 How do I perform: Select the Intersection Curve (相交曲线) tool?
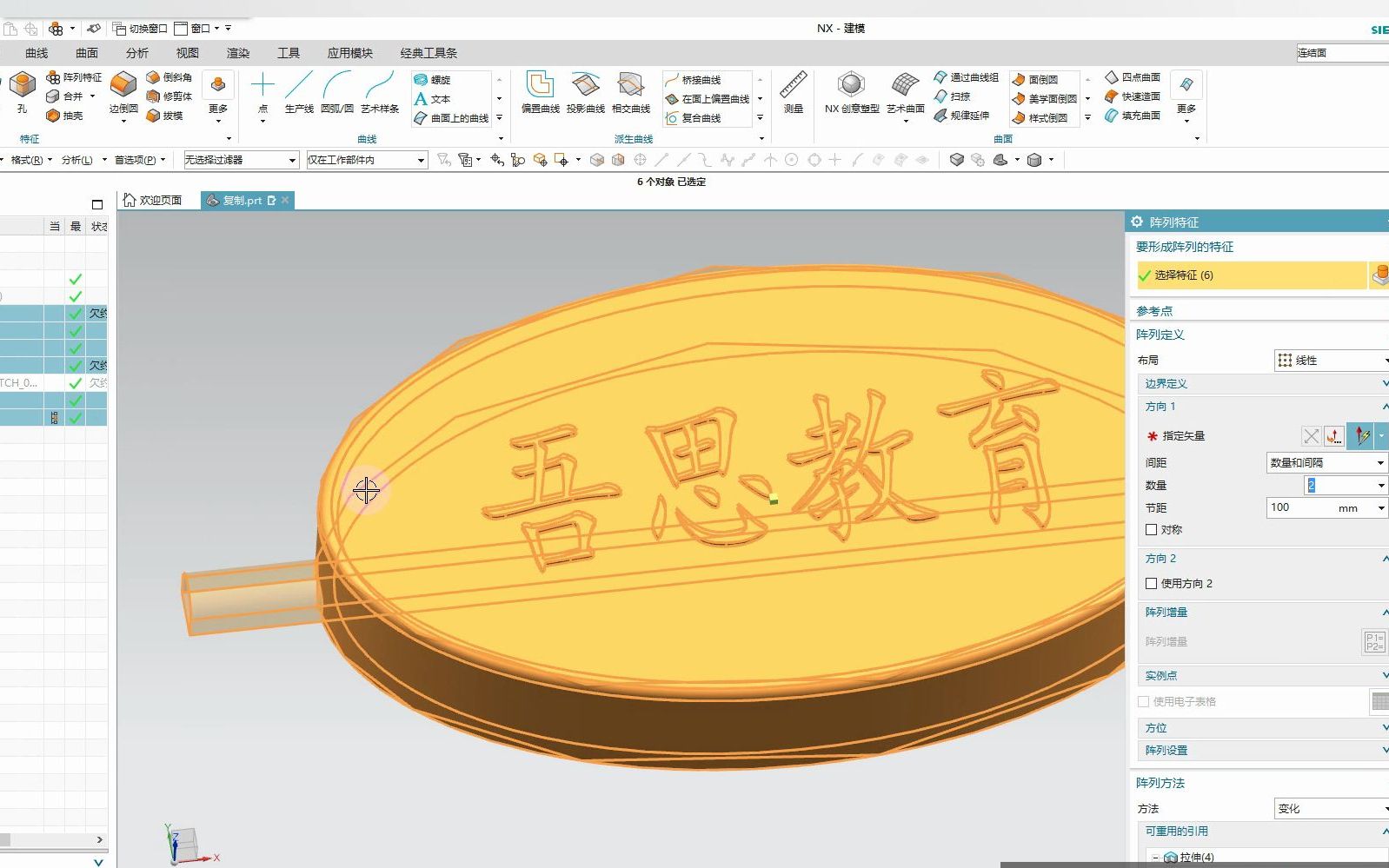[631, 92]
